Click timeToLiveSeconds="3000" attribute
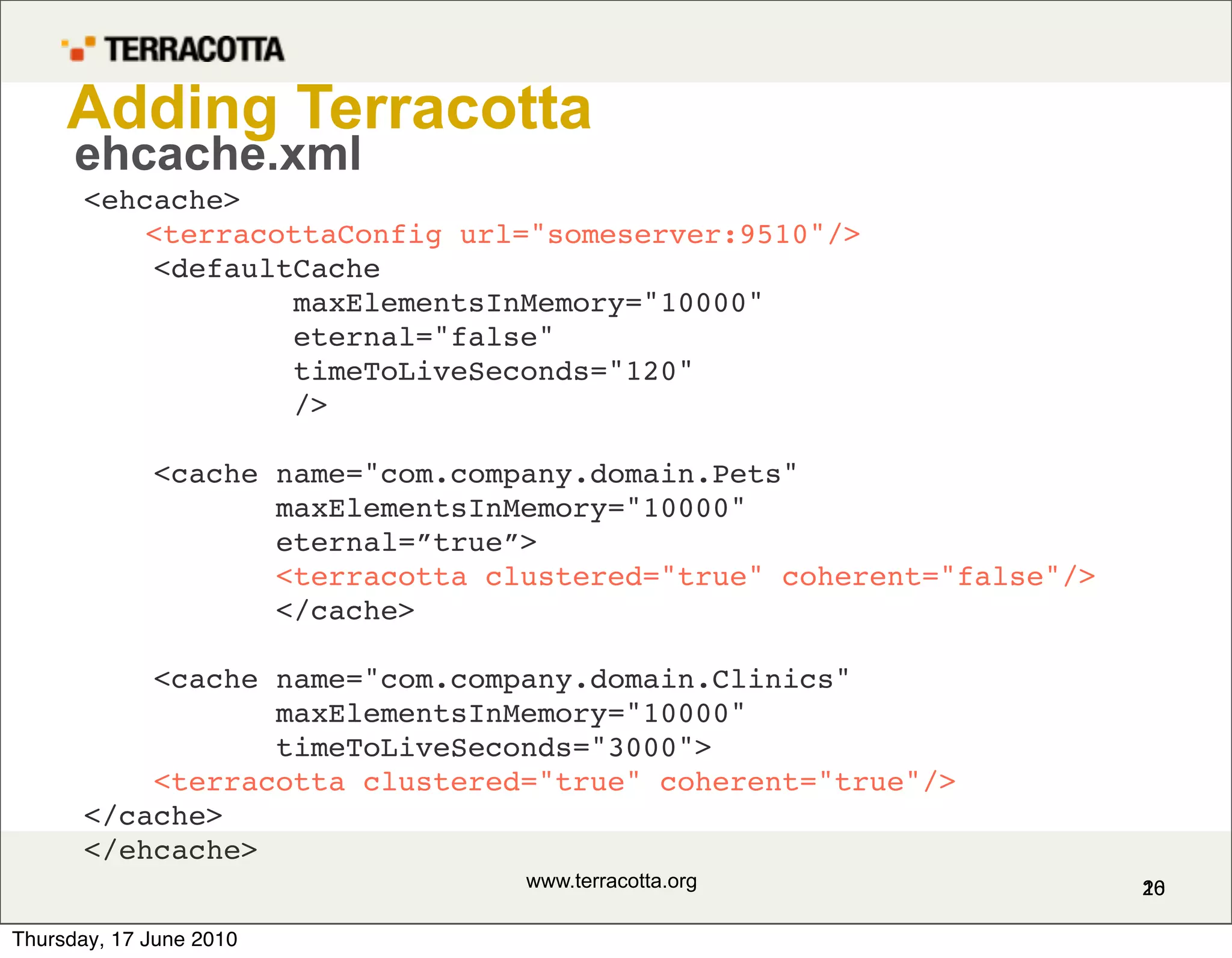Image resolution: width=1232 pixels, height=958 pixels. coord(493,748)
